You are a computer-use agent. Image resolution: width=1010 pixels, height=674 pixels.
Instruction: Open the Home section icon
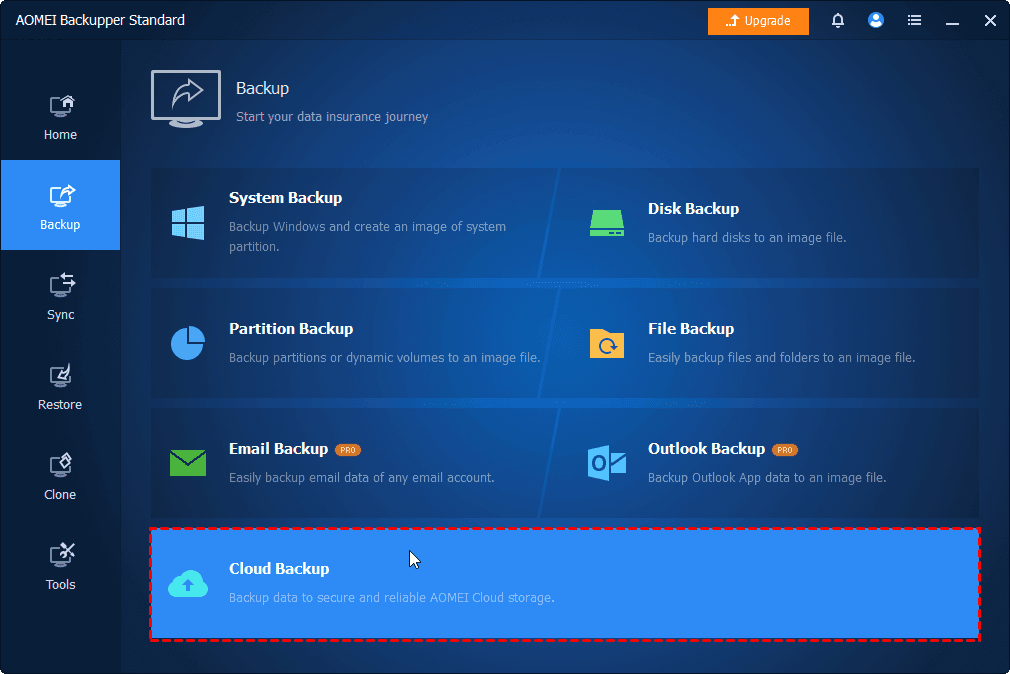[x=62, y=106]
